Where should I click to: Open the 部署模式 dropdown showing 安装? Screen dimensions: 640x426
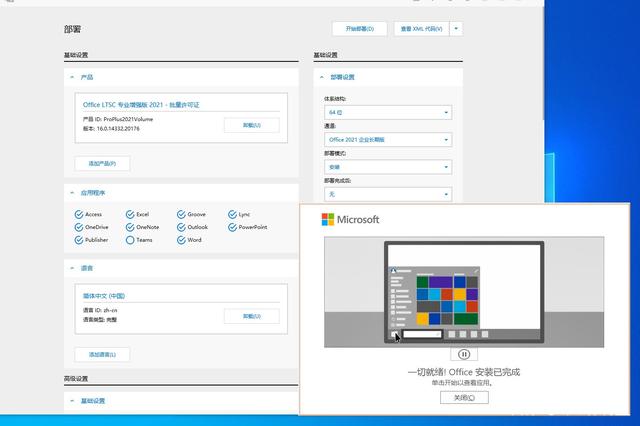coord(388,167)
